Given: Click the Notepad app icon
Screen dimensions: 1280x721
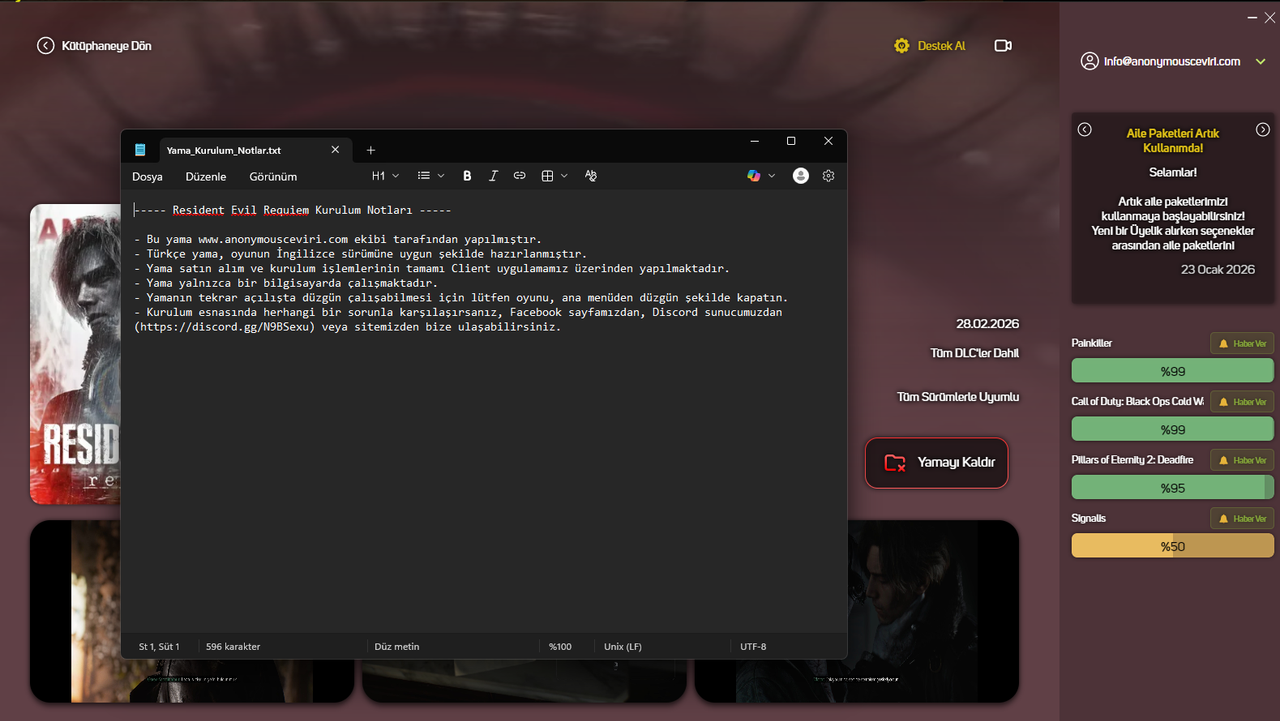Looking at the screenshot, I should tap(140, 150).
